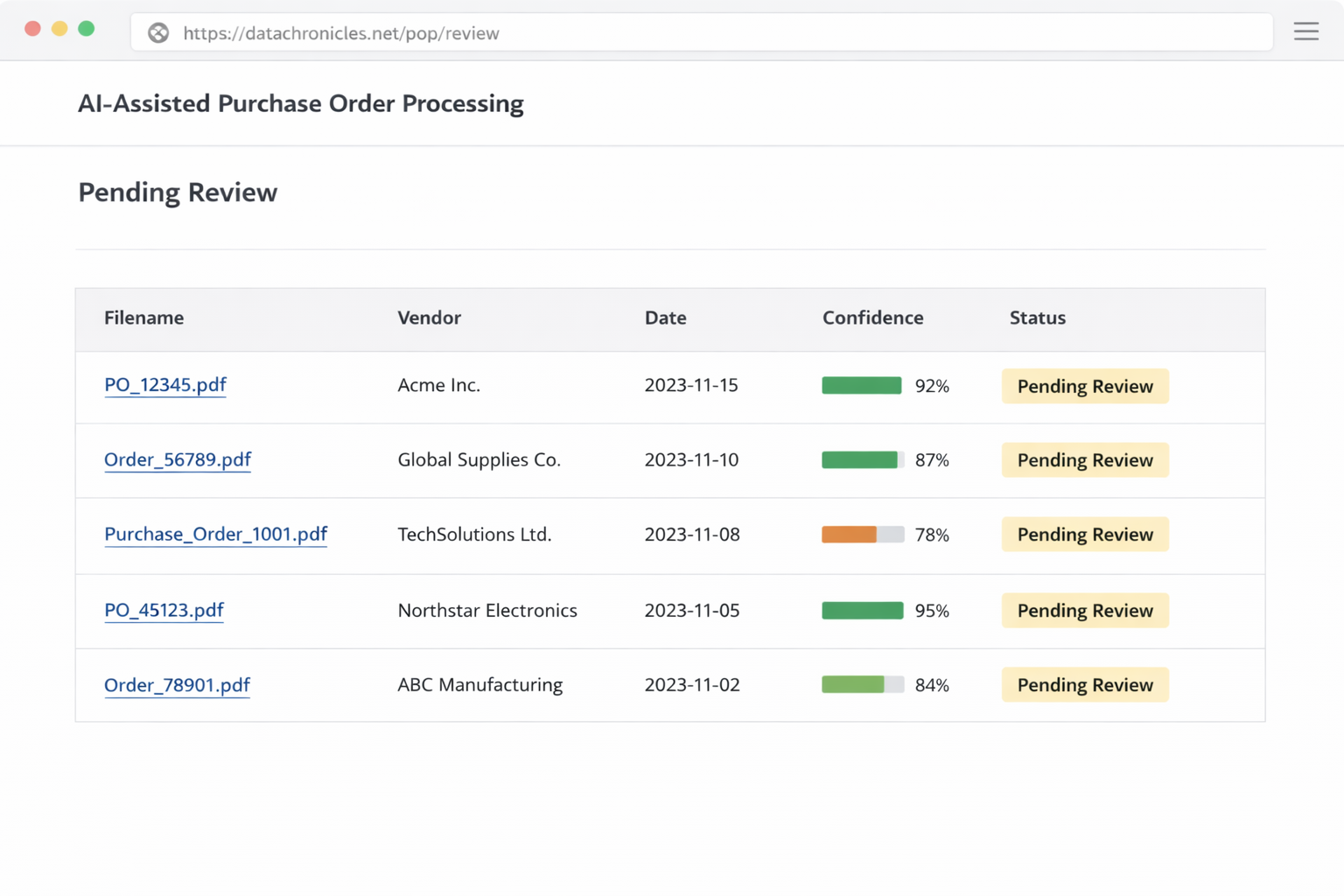The height and width of the screenshot is (896, 1344).
Task: Sort table by Filename column header
Action: tap(143, 318)
